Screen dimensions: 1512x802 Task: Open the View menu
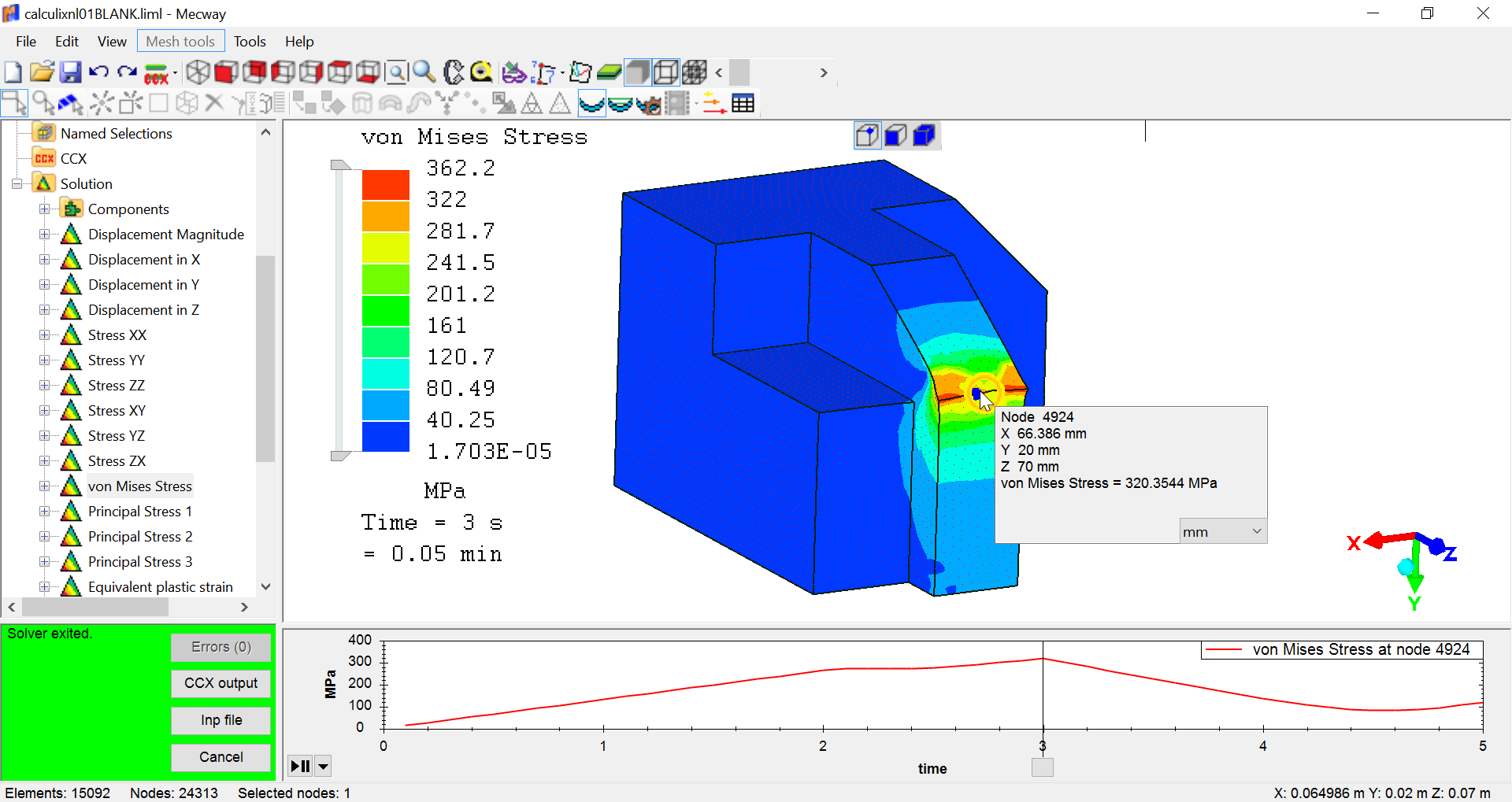pyautogui.click(x=112, y=42)
